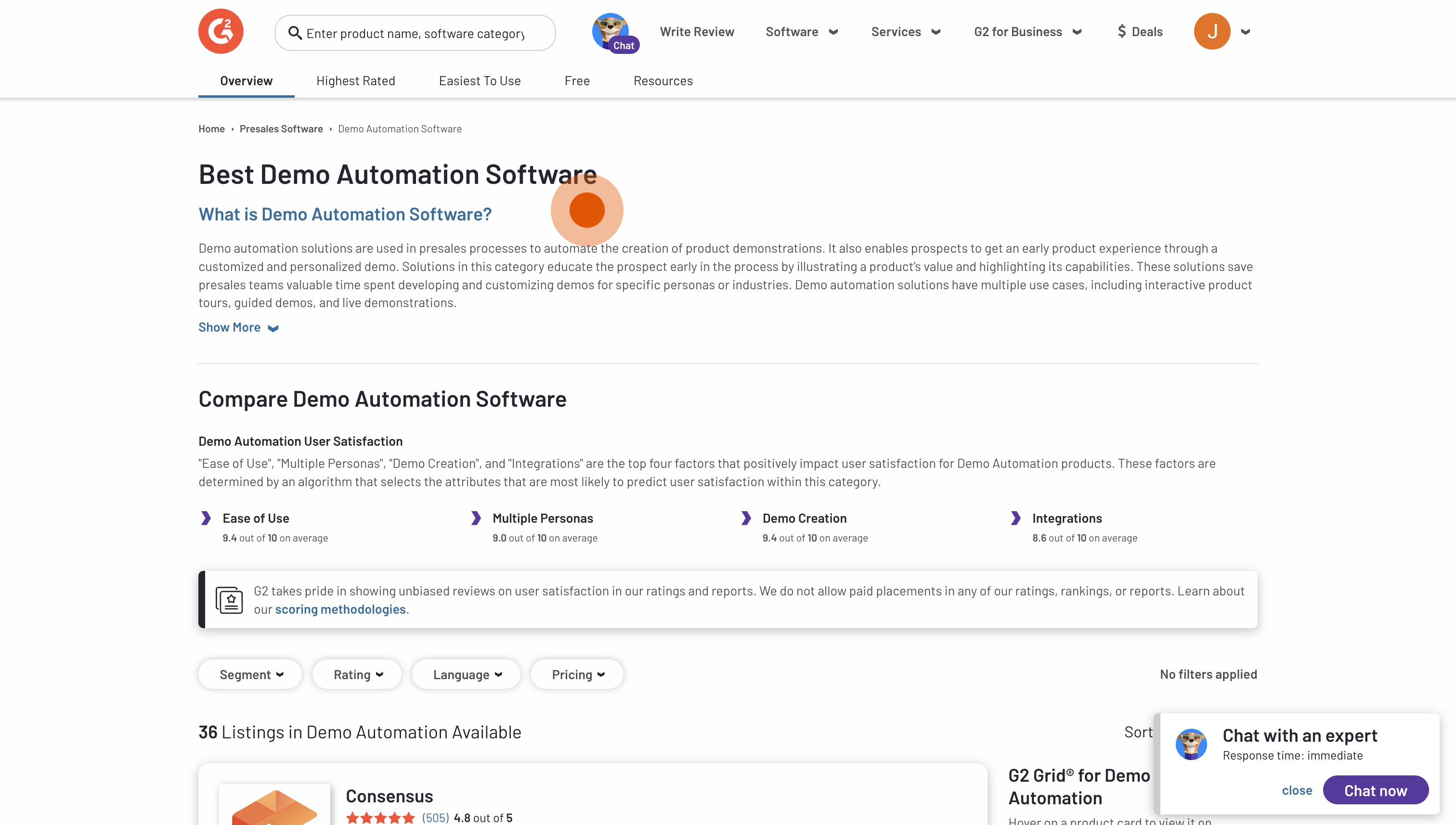Open the scoring methodologies link
This screenshot has height=825, width=1456.
pyautogui.click(x=340, y=609)
